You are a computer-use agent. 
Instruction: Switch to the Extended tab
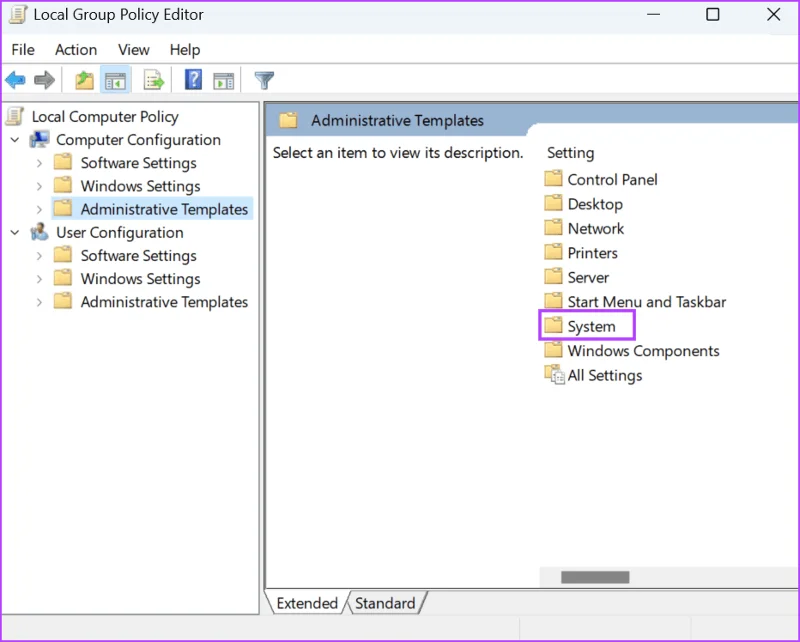[x=307, y=603]
